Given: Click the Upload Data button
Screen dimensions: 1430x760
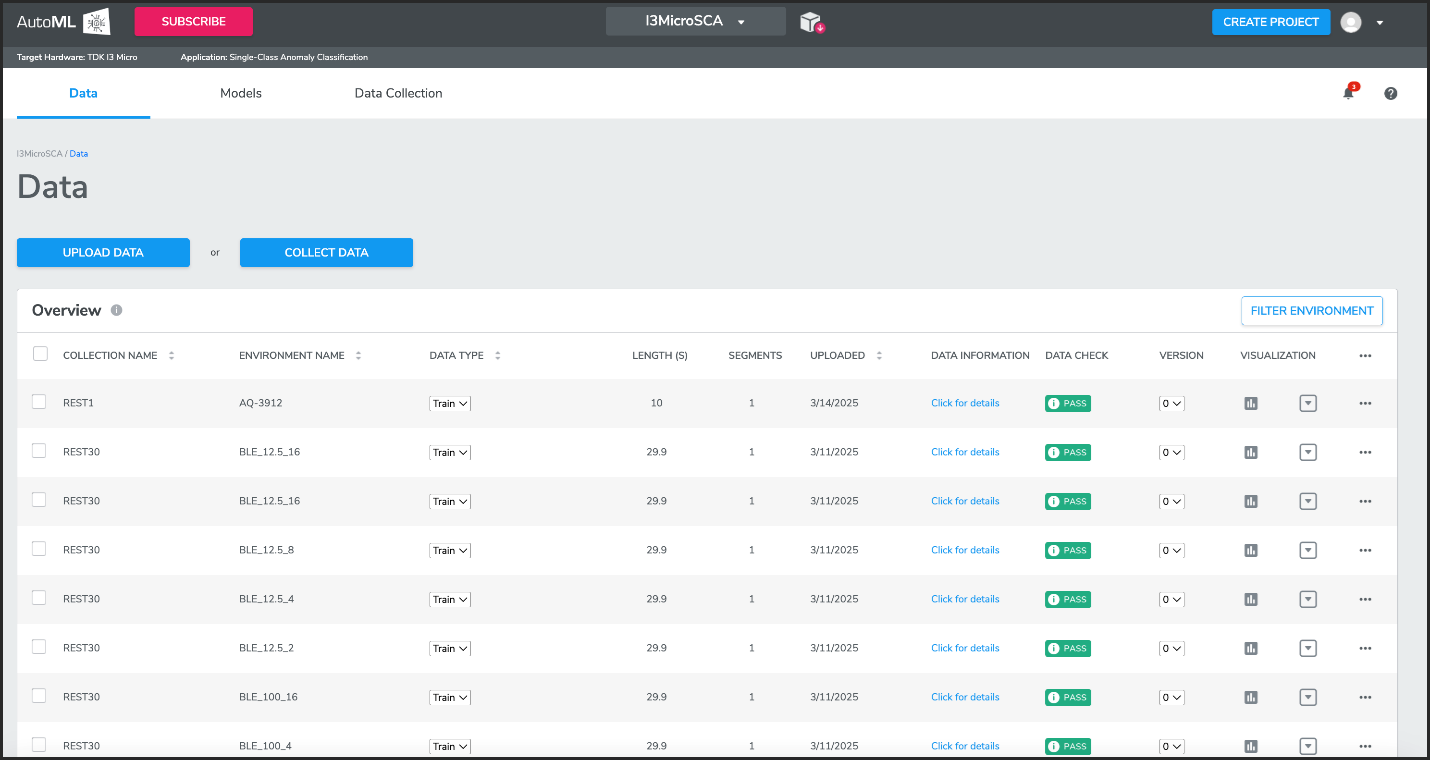Looking at the screenshot, I should [x=103, y=252].
